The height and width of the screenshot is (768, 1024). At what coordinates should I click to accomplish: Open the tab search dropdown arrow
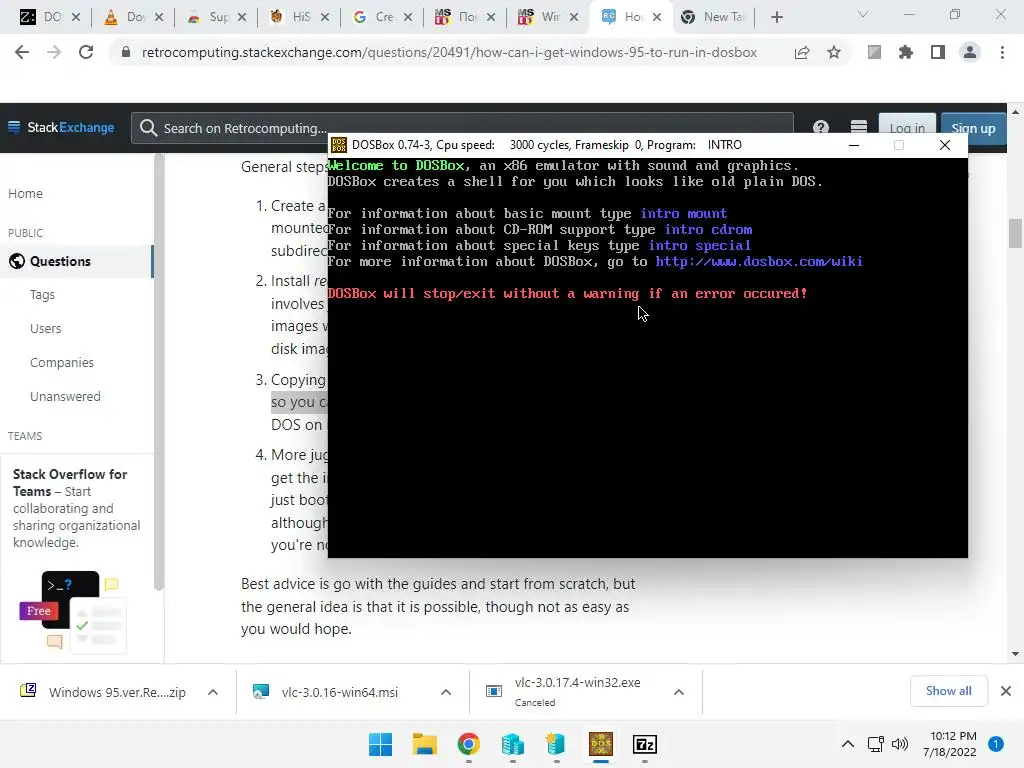(x=863, y=14)
